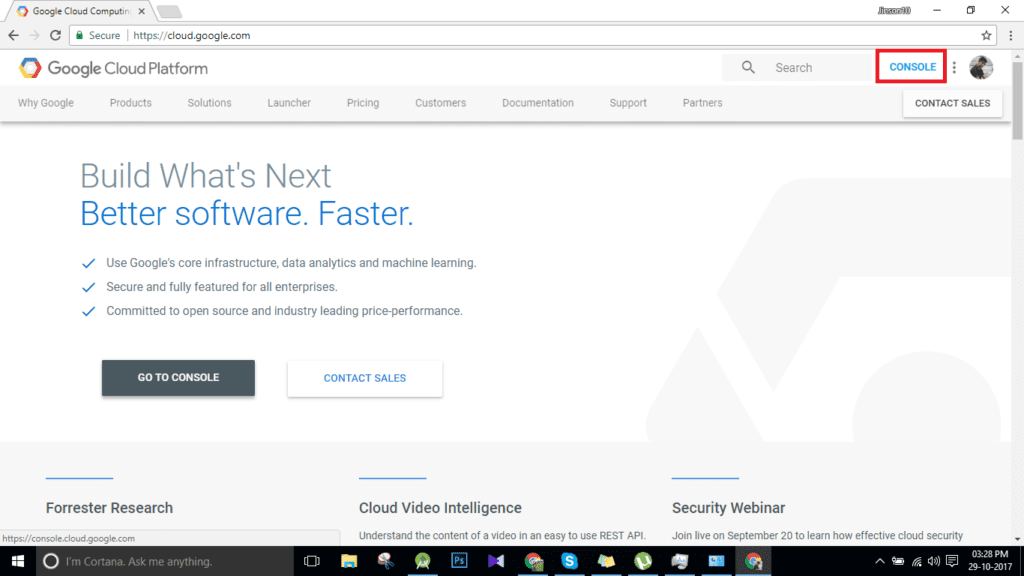Open the Security Webinar heading

pyautogui.click(x=728, y=507)
